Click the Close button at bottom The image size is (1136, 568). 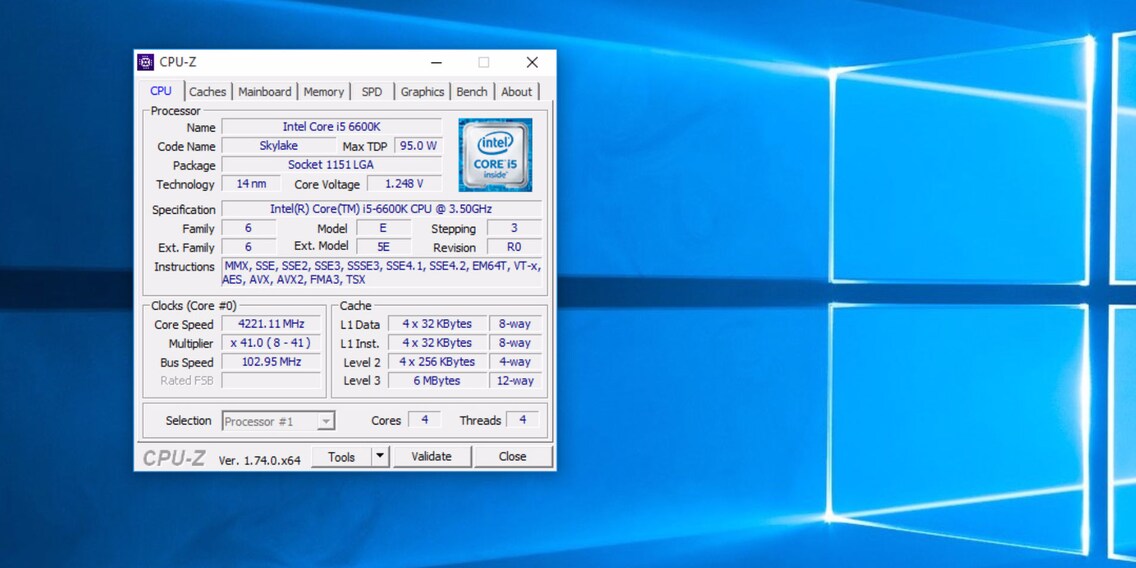tap(512, 456)
